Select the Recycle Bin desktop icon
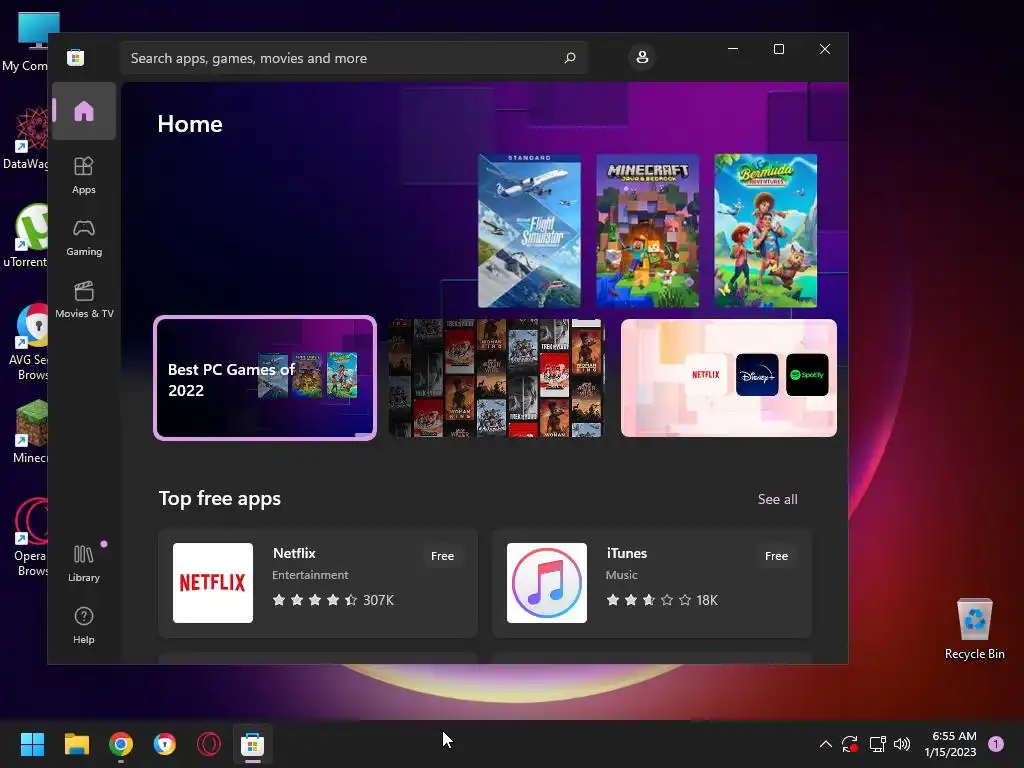This screenshot has height=768, width=1024. pyautogui.click(x=974, y=628)
